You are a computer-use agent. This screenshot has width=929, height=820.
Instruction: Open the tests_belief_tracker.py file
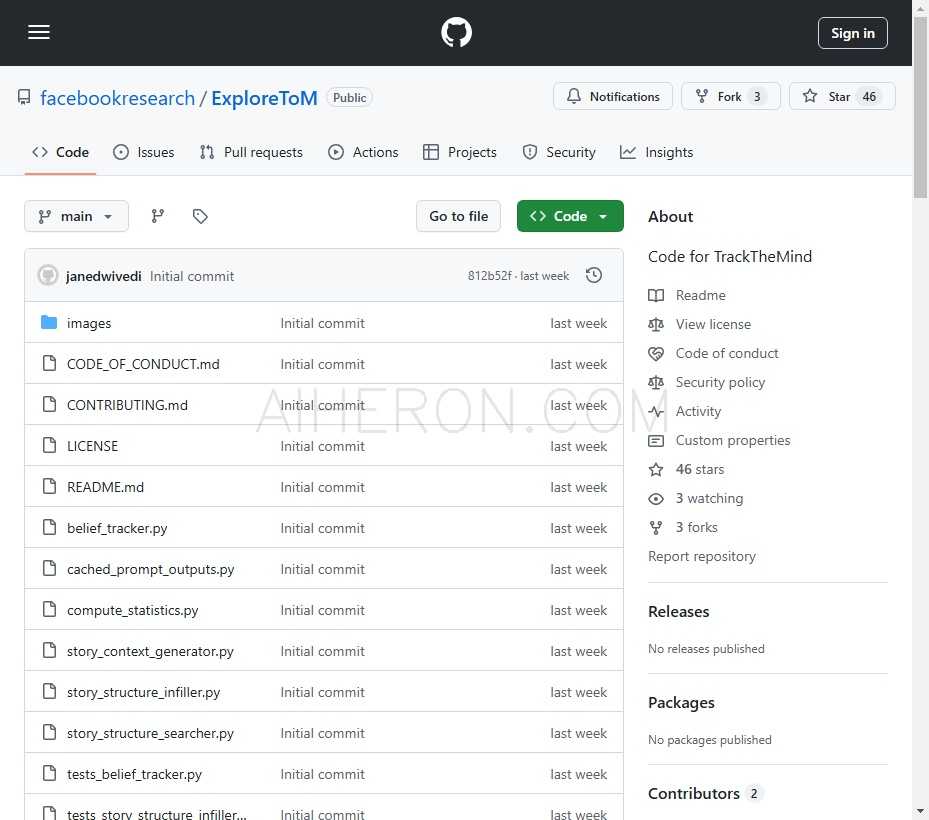point(134,774)
